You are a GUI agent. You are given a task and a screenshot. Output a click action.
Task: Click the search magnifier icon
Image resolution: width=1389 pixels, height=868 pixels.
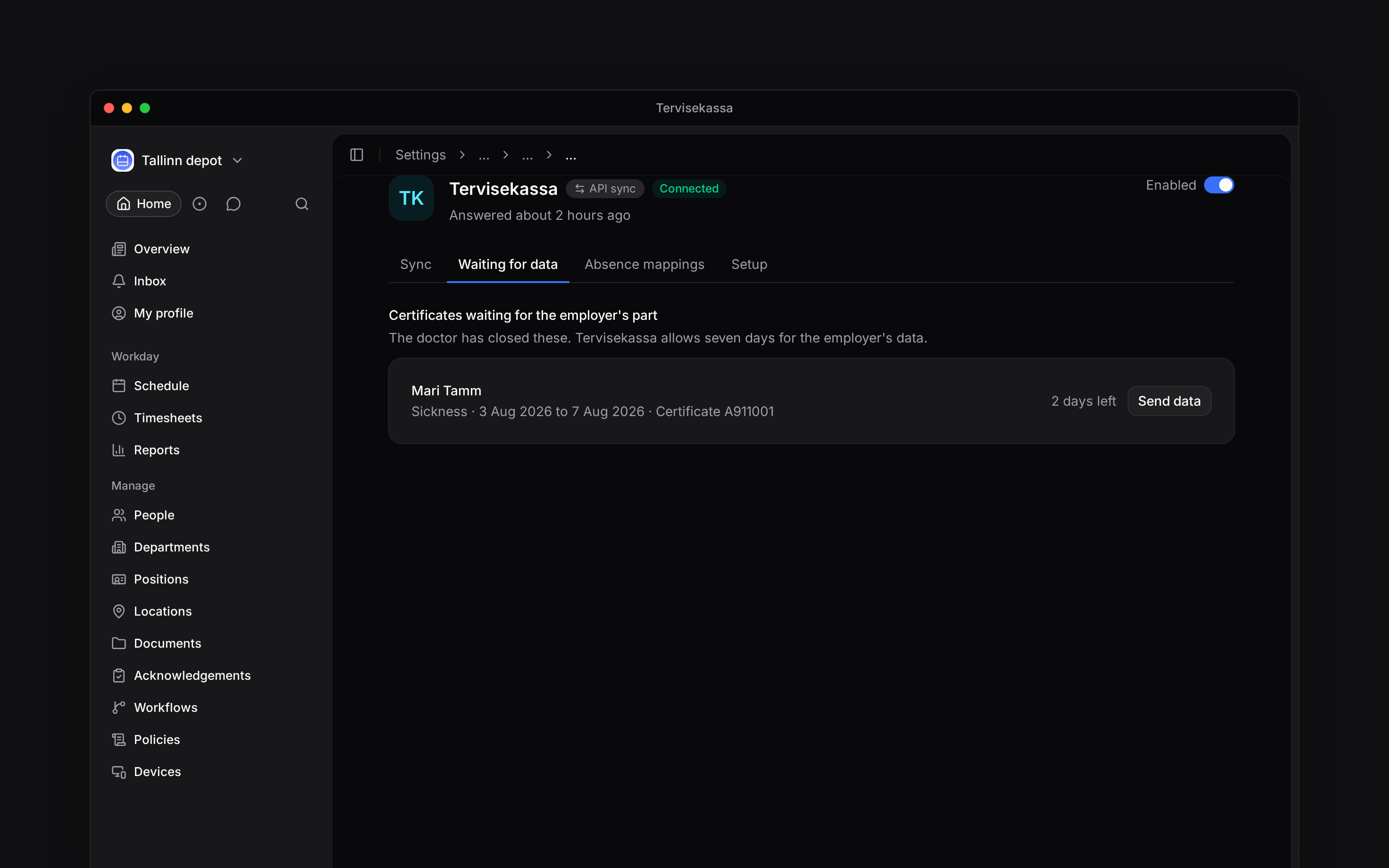tap(302, 204)
